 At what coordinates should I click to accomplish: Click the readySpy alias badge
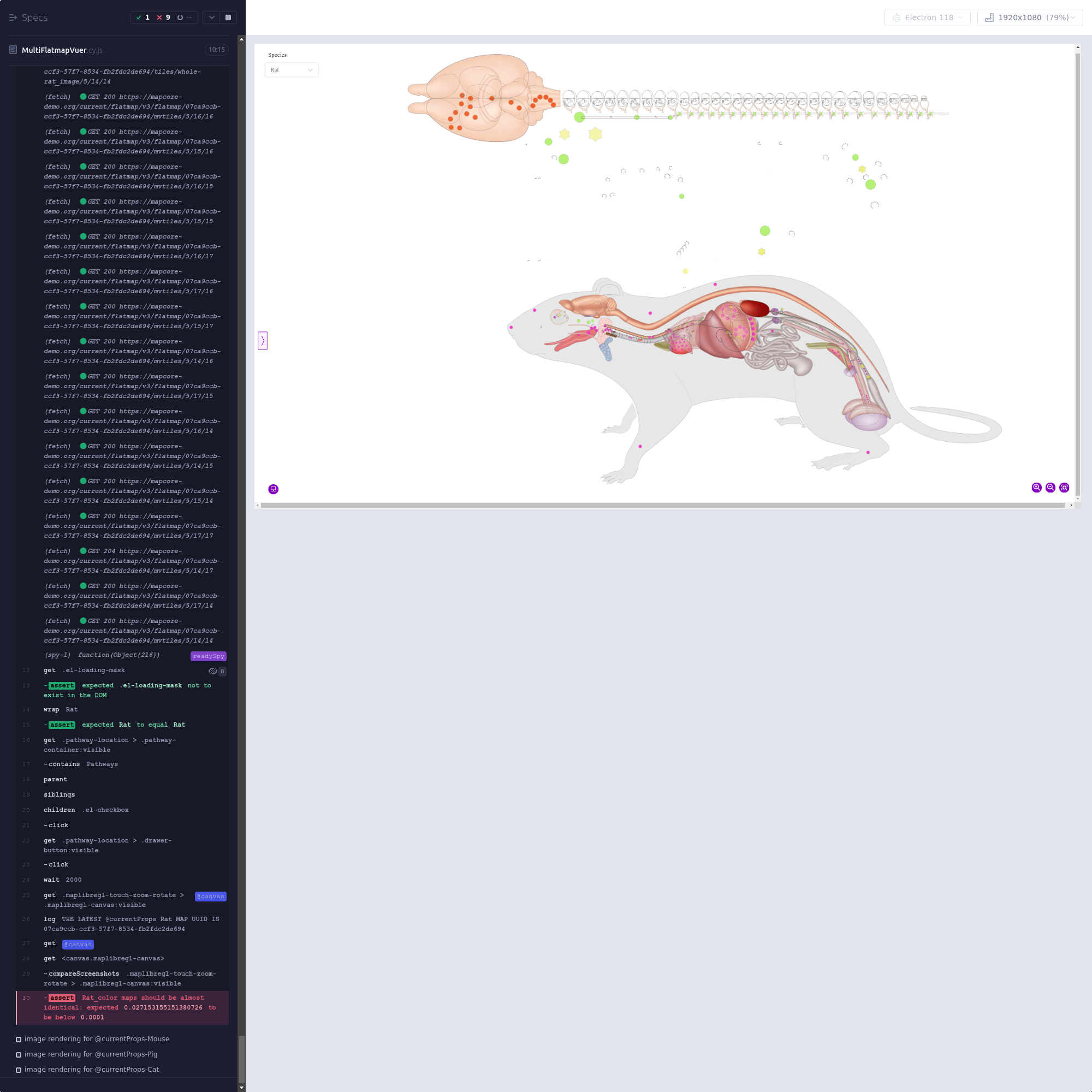[208, 656]
